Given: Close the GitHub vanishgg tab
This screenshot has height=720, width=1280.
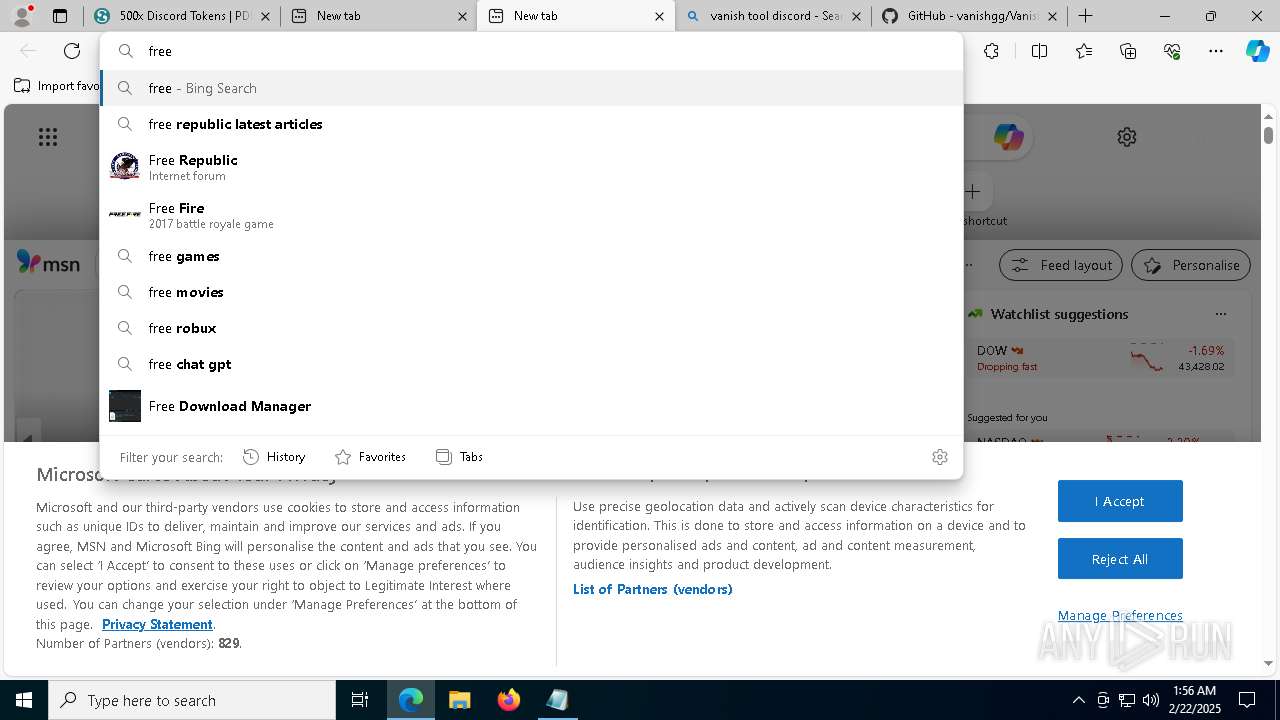Looking at the screenshot, I should coord(1052,16).
